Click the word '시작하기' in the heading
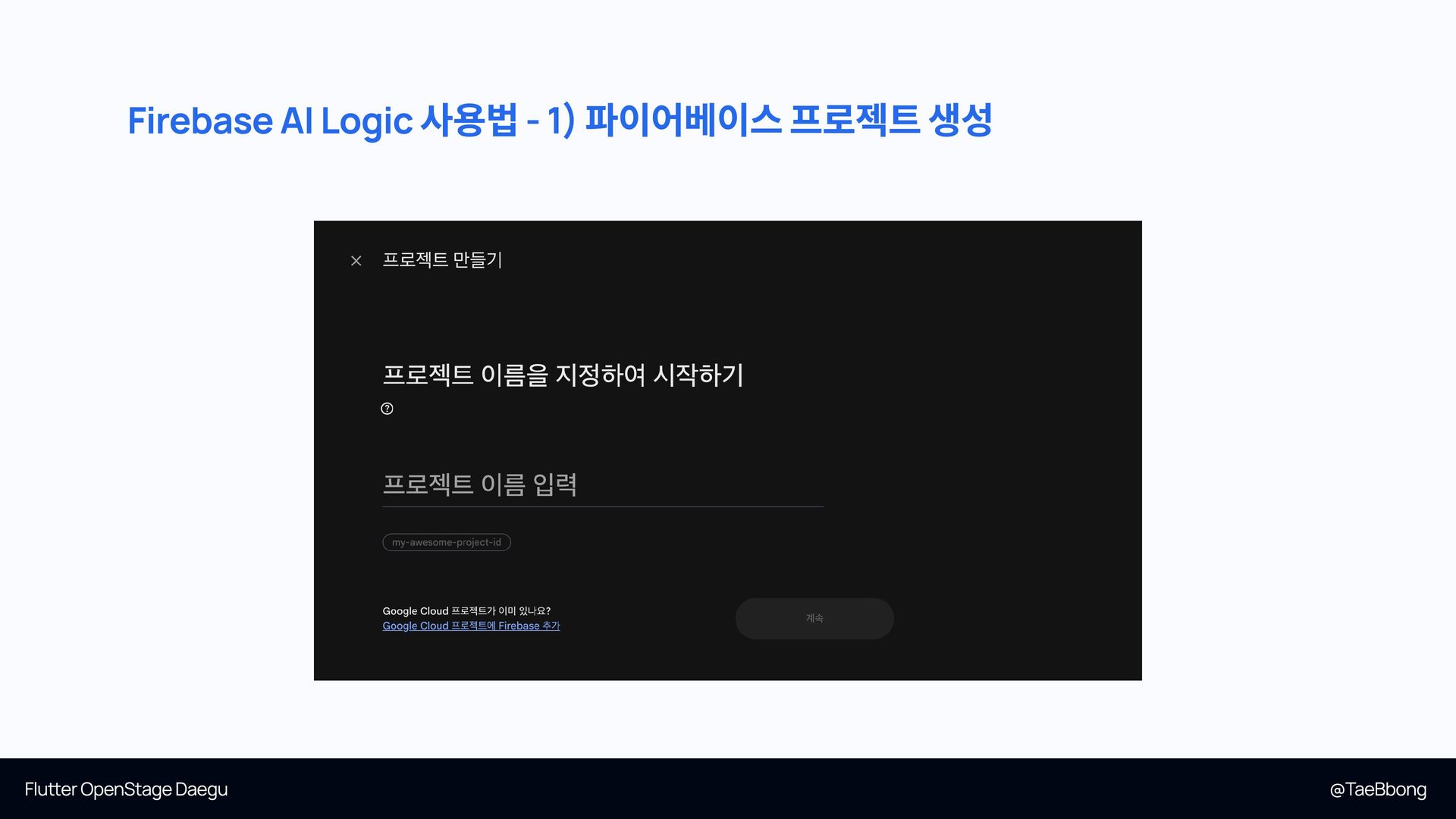 [x=698, y=375]
